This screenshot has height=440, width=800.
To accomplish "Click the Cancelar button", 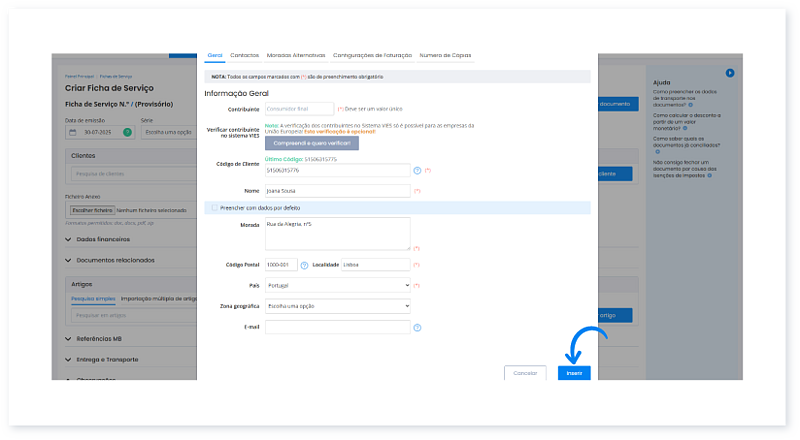I will point(525,372).
